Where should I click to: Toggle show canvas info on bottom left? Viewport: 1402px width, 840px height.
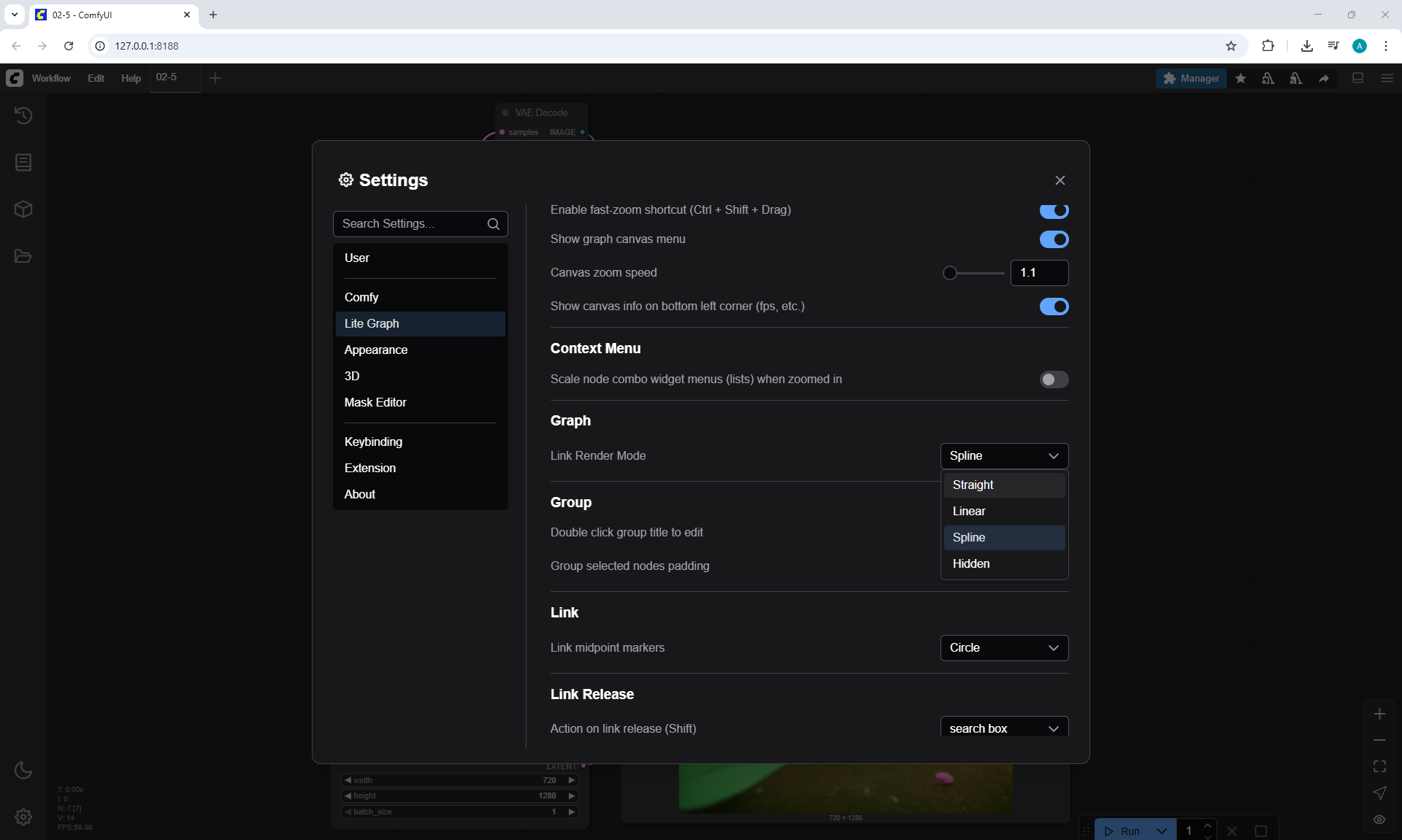point(1054,307)
